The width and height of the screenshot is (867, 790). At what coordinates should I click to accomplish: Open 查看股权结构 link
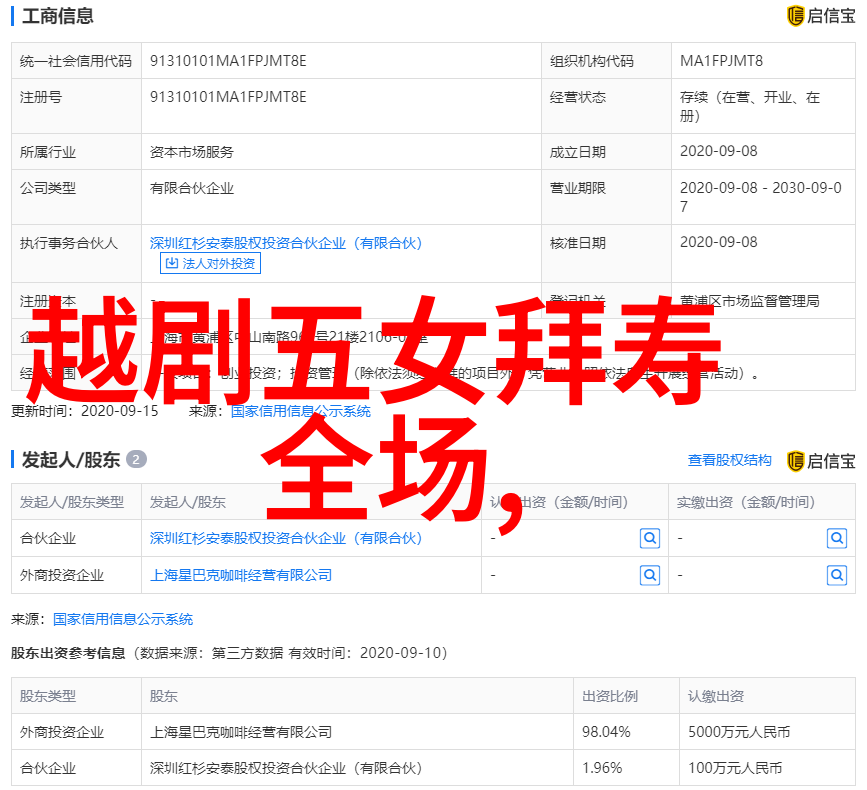click(x=729, y=460)
